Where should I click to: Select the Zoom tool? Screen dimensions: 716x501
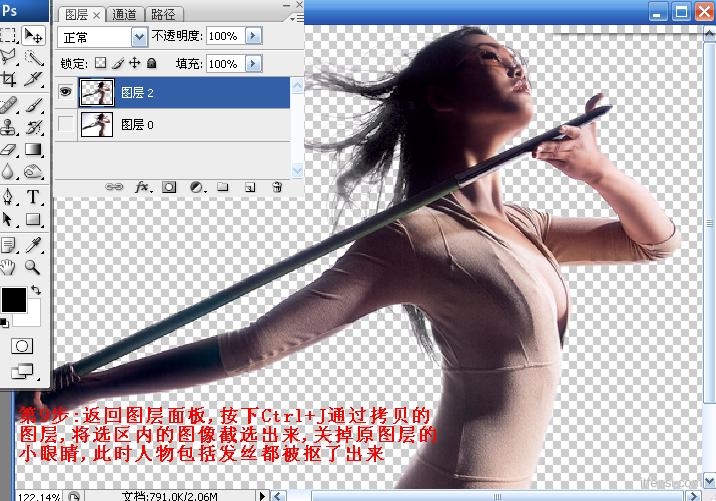coord(33,267)
